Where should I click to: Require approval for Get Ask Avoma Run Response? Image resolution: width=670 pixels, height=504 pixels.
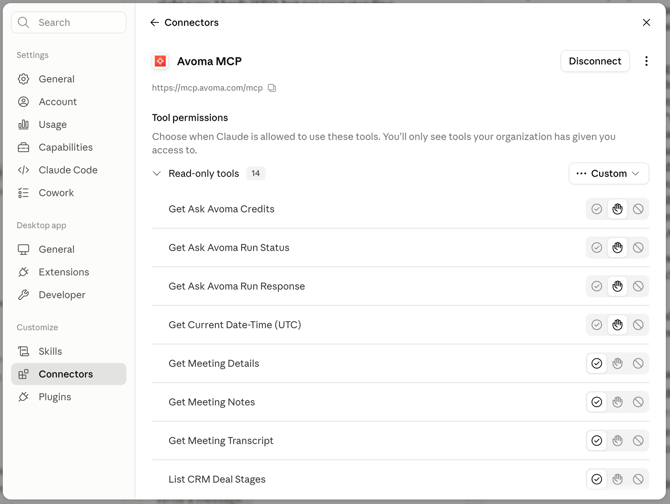coord(617,286)
